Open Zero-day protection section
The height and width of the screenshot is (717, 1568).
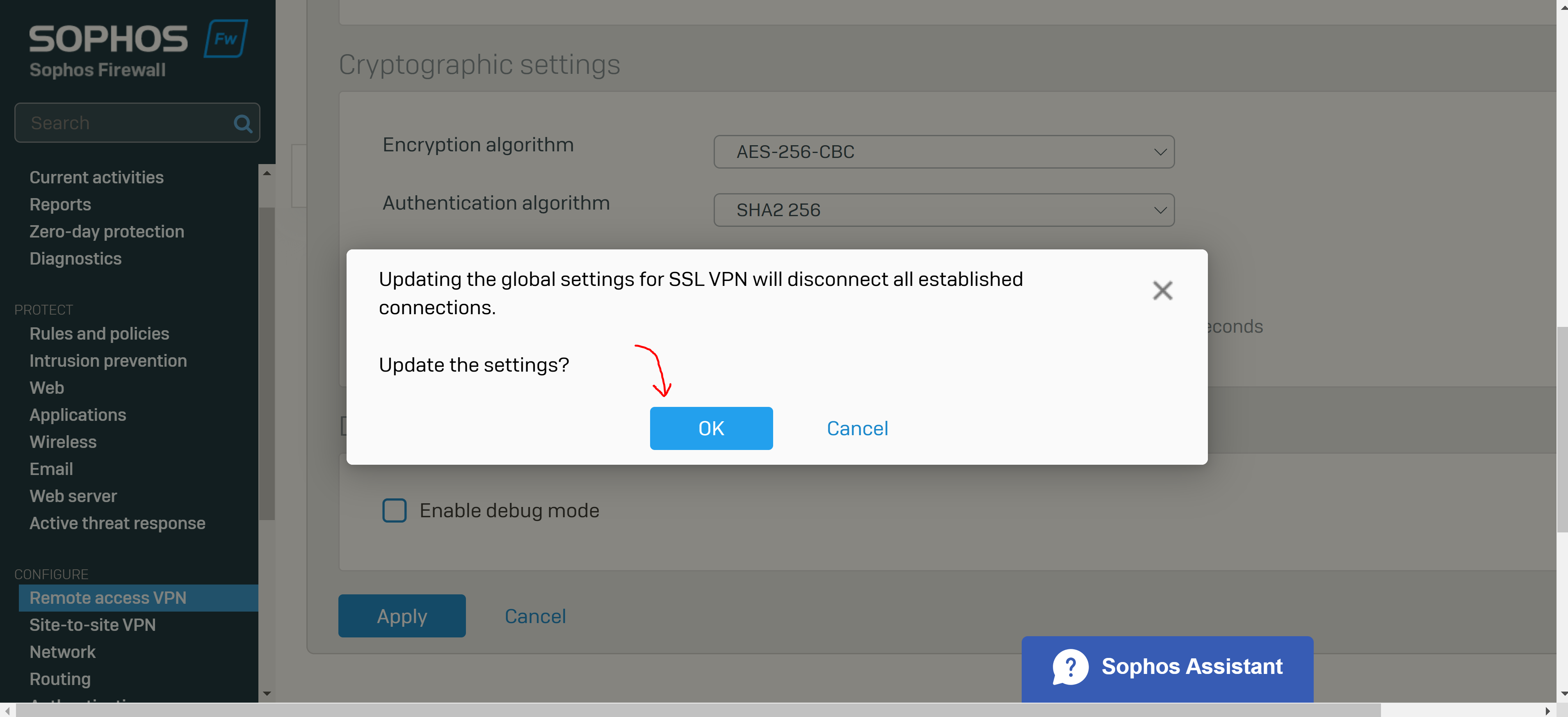coord(107,231)
